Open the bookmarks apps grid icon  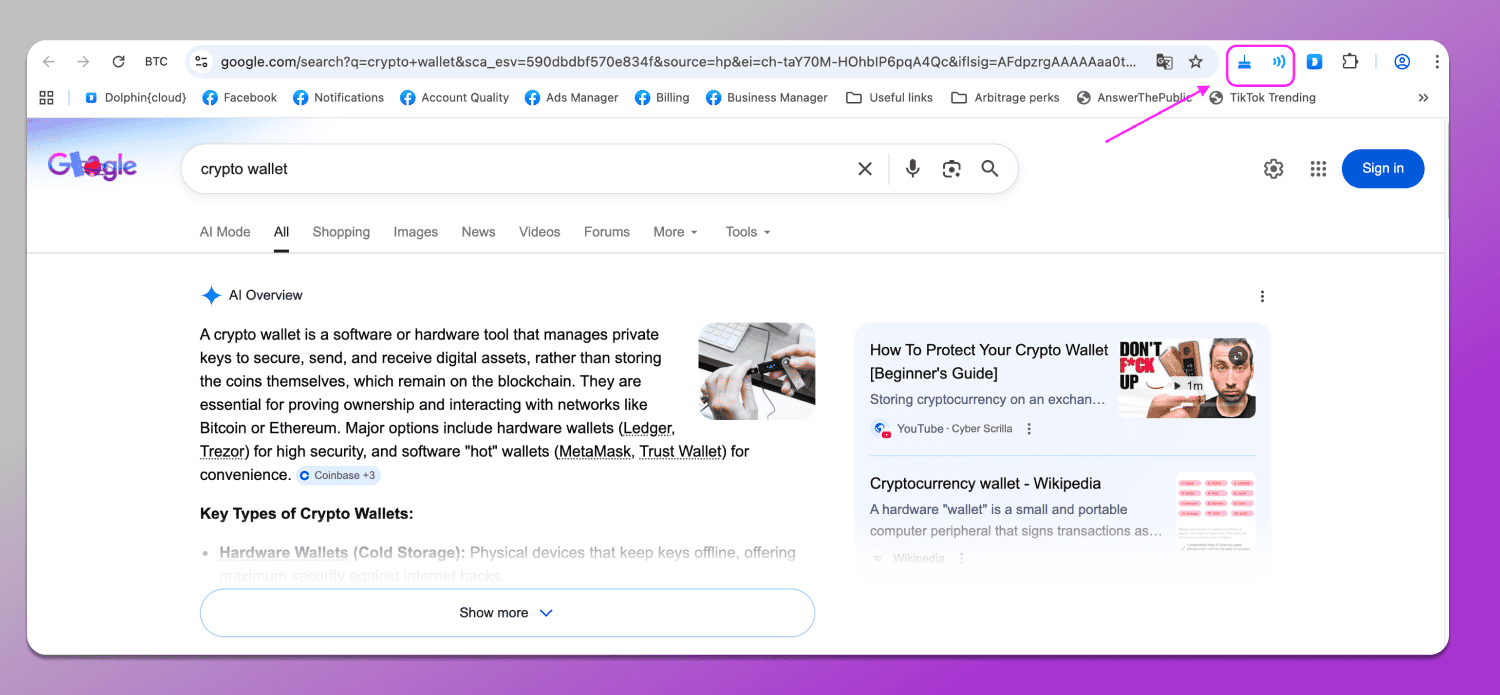click(46, 97)
